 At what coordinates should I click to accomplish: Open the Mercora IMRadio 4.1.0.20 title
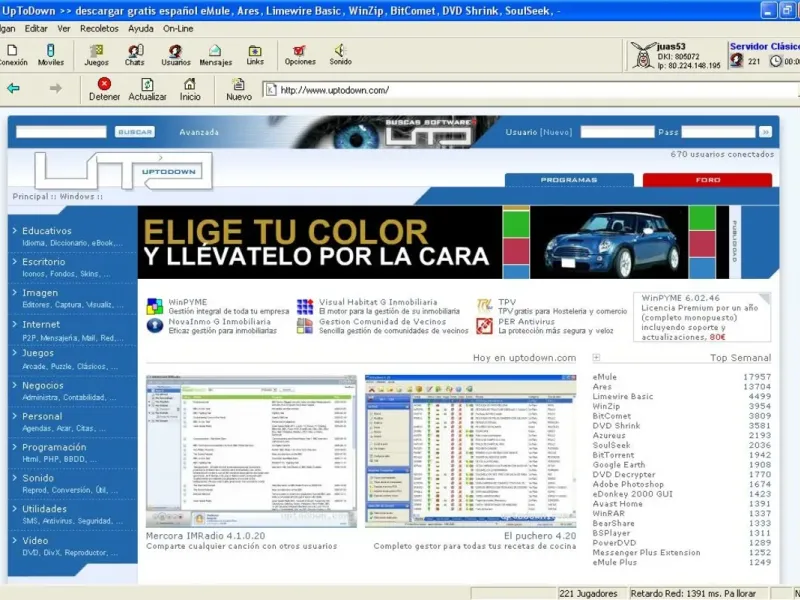point(206,536)
